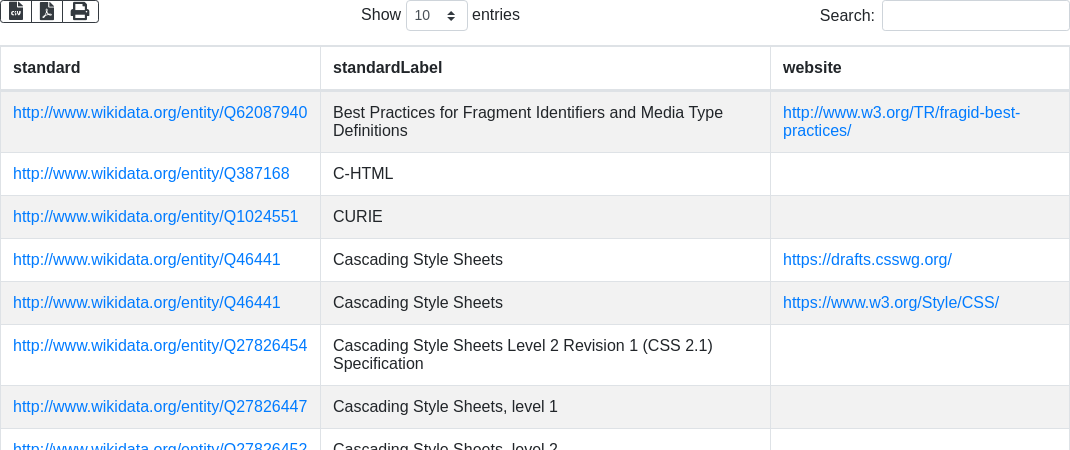Print the table
1070x450 pixels.
[80, 11]
